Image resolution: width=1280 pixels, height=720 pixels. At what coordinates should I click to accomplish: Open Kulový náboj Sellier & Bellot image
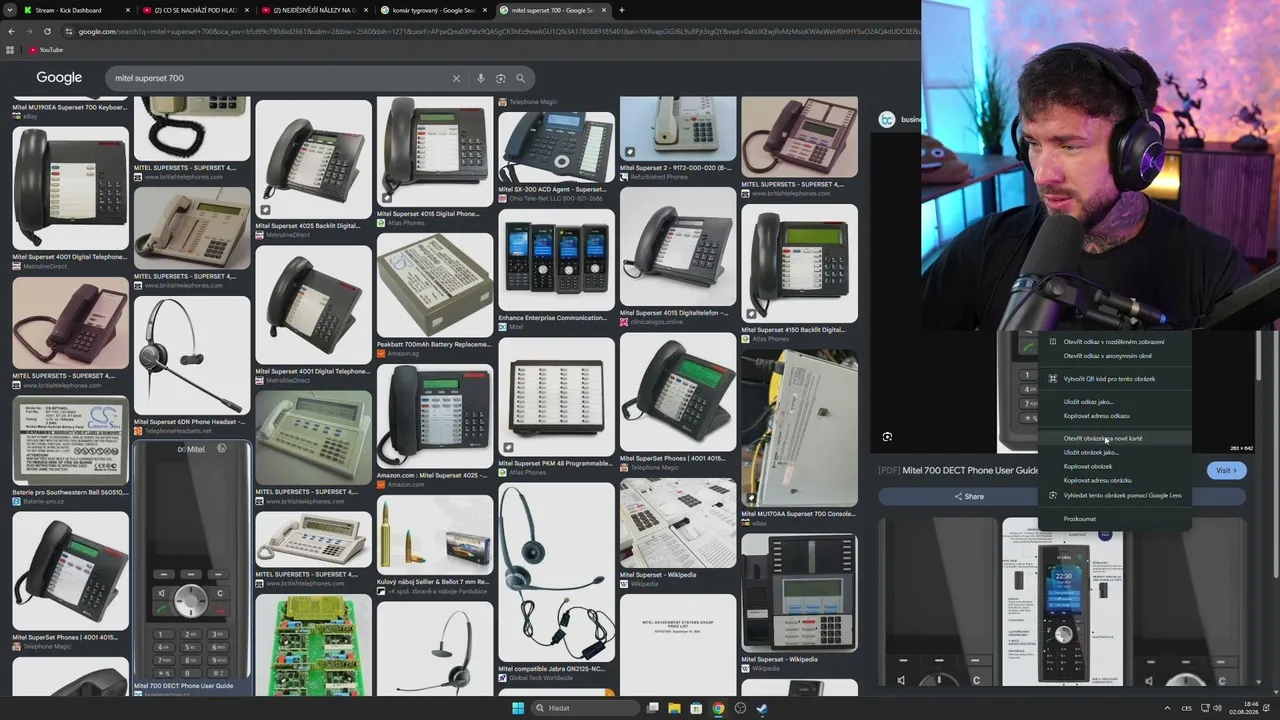[435, 538]
